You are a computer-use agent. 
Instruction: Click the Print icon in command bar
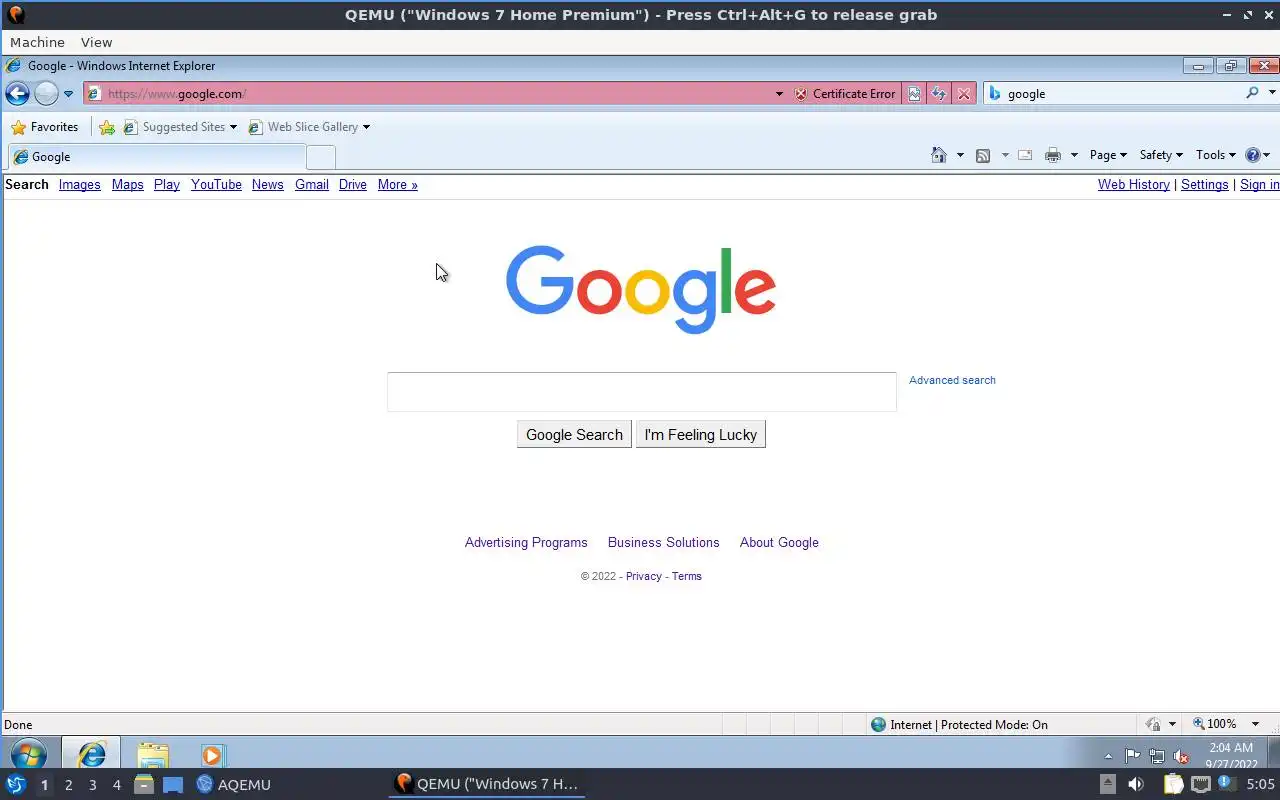click(x=1052, y=155)
